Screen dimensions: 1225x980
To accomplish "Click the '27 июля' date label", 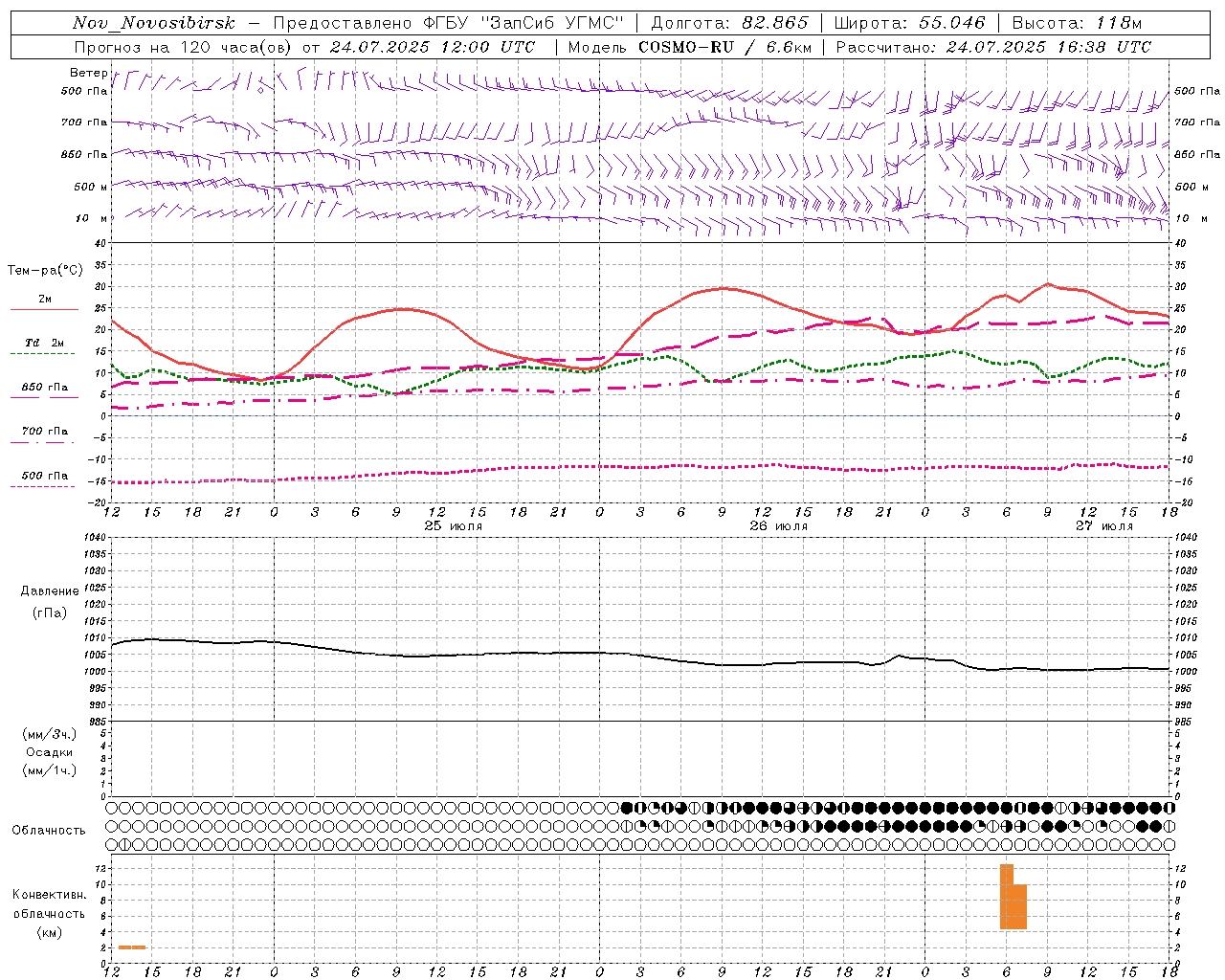I will pyautogui.click(x=1104, y=526).
